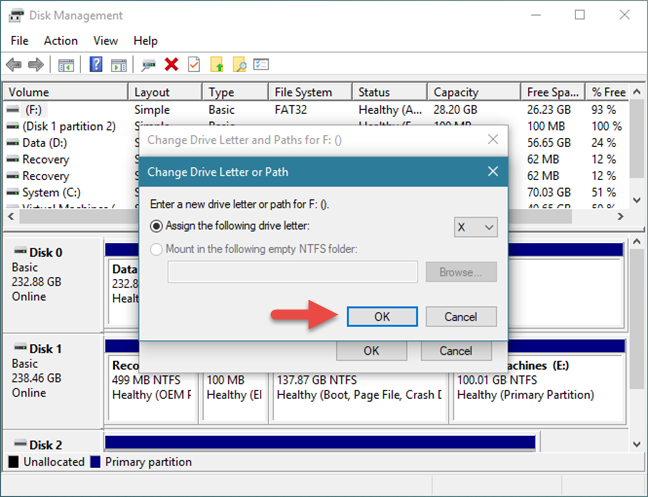648x497 pixels.
Task: Click the Back arrow toolbar icon
Action: [x=14, y=65]
